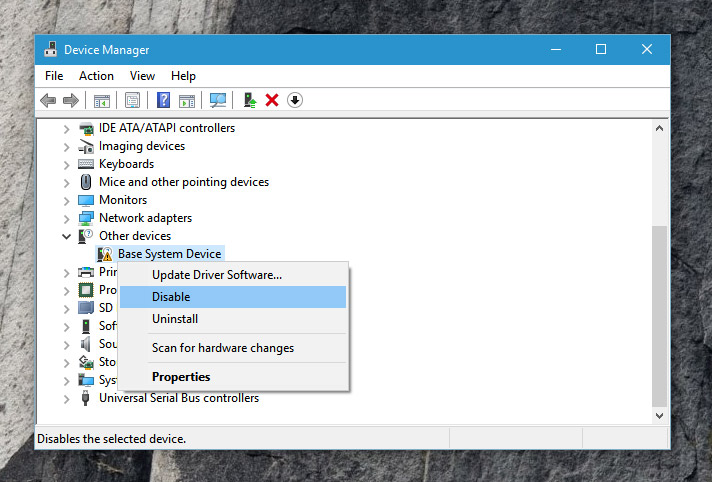Click the blue Help question mark icon

click(164, 100)
